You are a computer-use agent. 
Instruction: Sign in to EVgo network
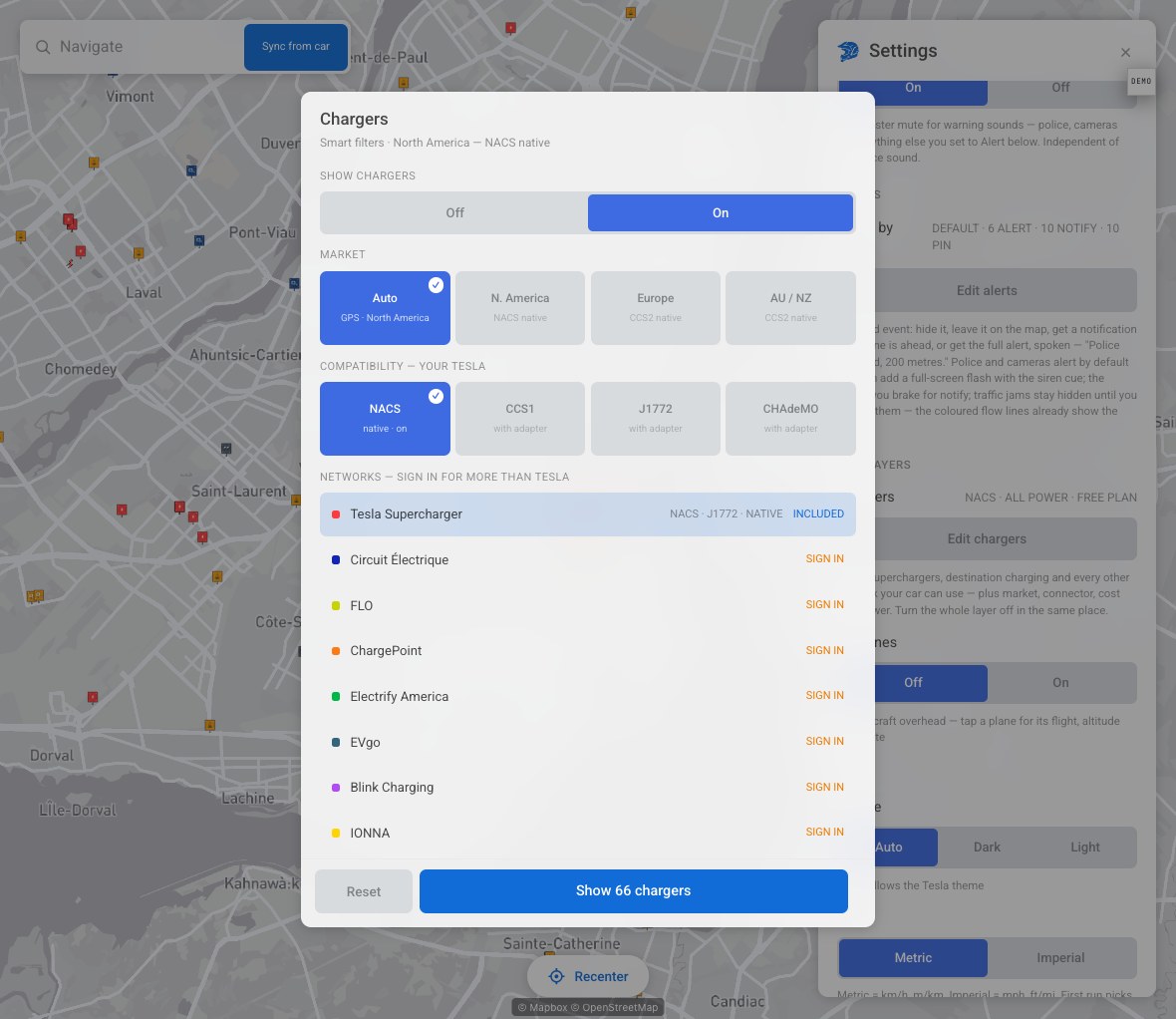coord(824,742)
